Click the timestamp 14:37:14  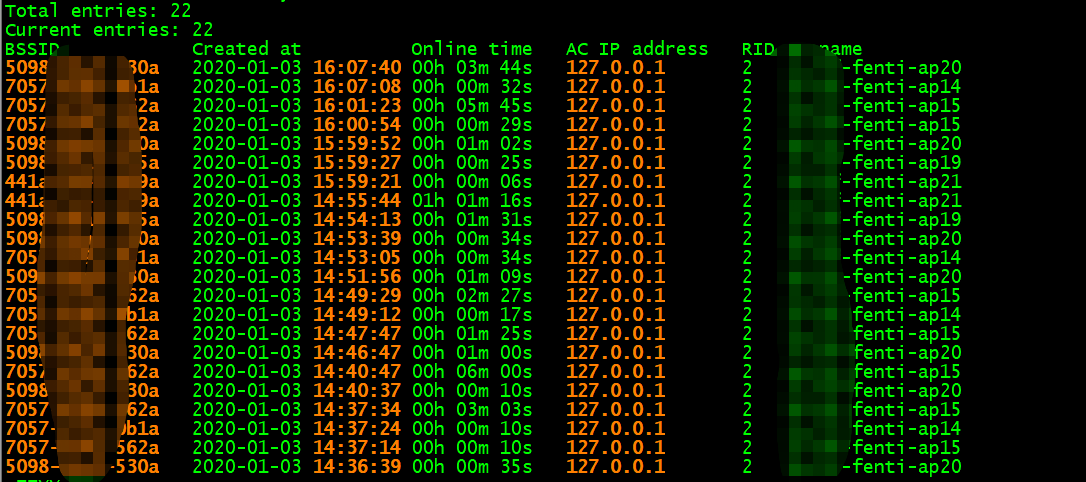point(357,447)
